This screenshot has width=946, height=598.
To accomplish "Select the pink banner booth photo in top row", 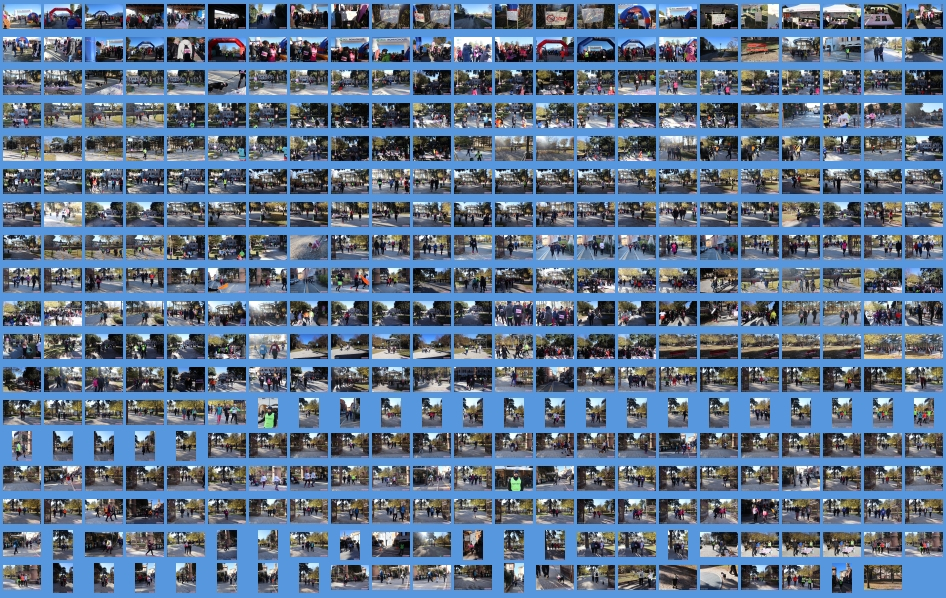I will pos(882,16).
